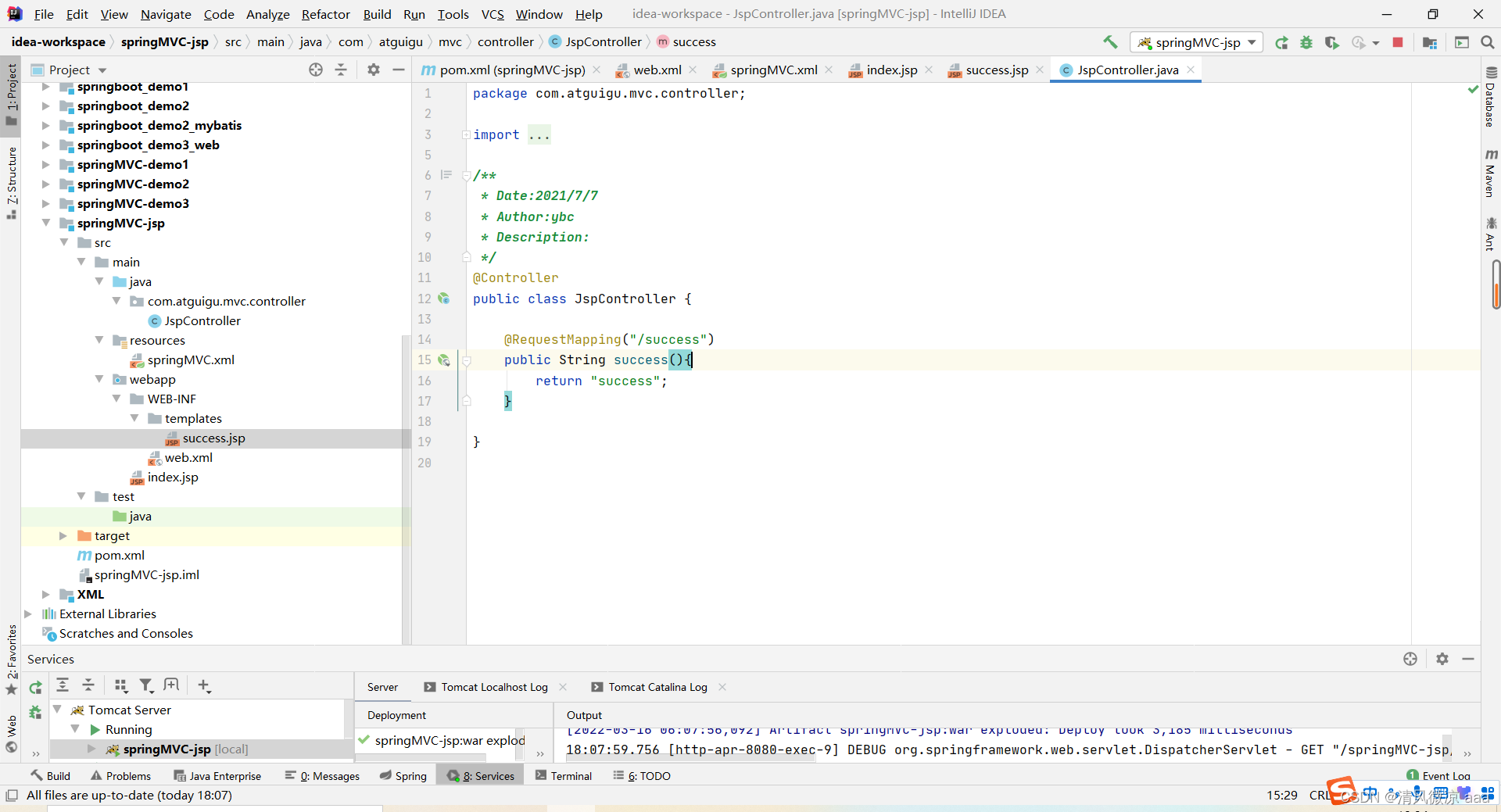The image size is (1501, 812).
Task: Expand folded import statement on line 3
Action: pos(466,134)
